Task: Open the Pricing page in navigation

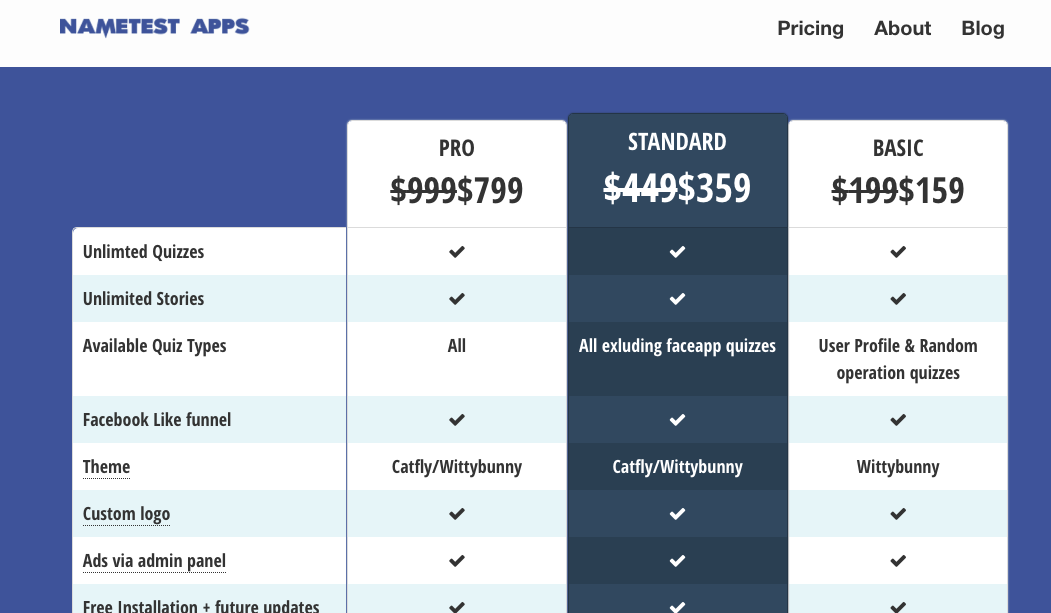Action: point(810,28)
